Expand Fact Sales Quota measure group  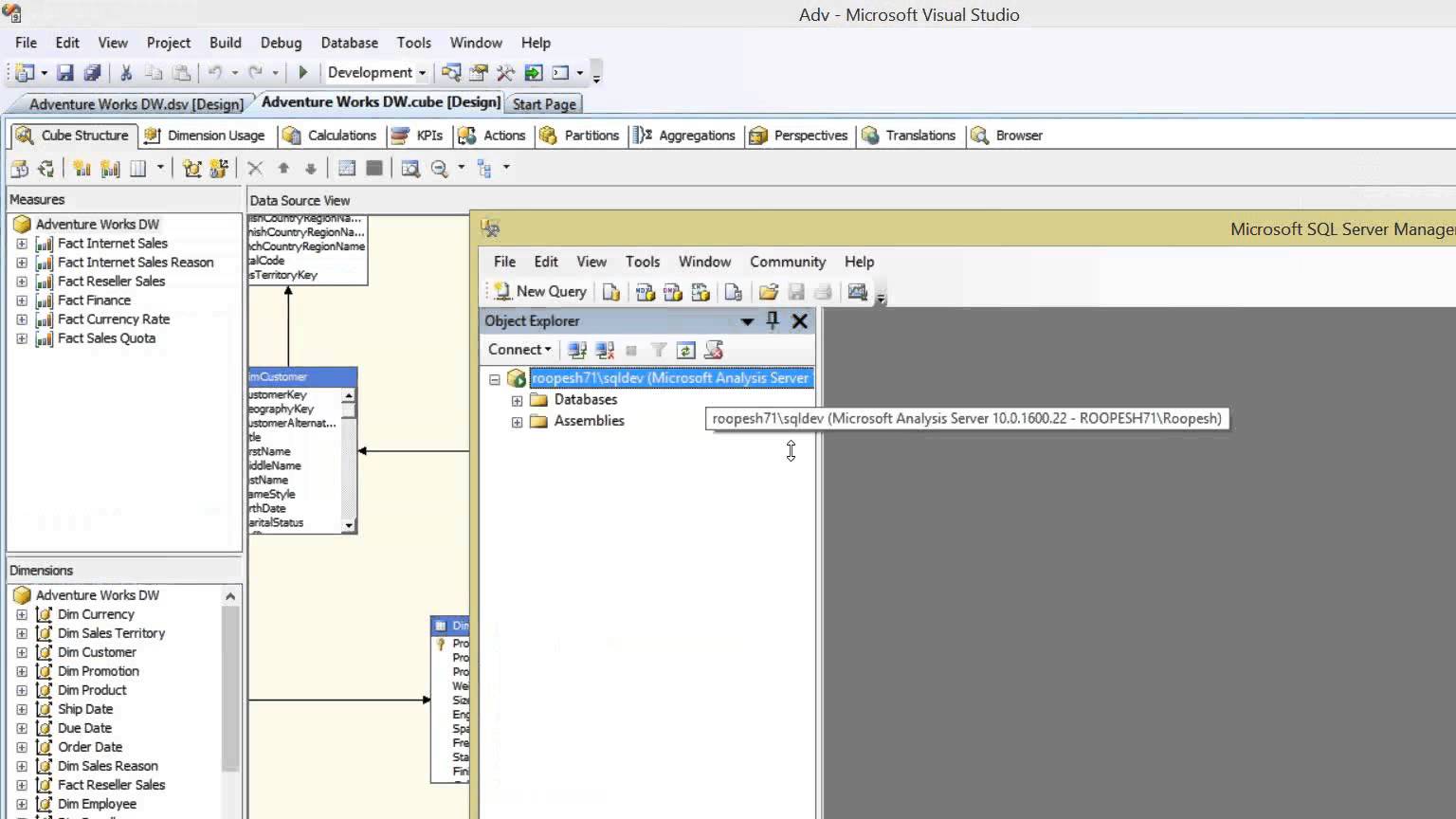tap(22, 338)
